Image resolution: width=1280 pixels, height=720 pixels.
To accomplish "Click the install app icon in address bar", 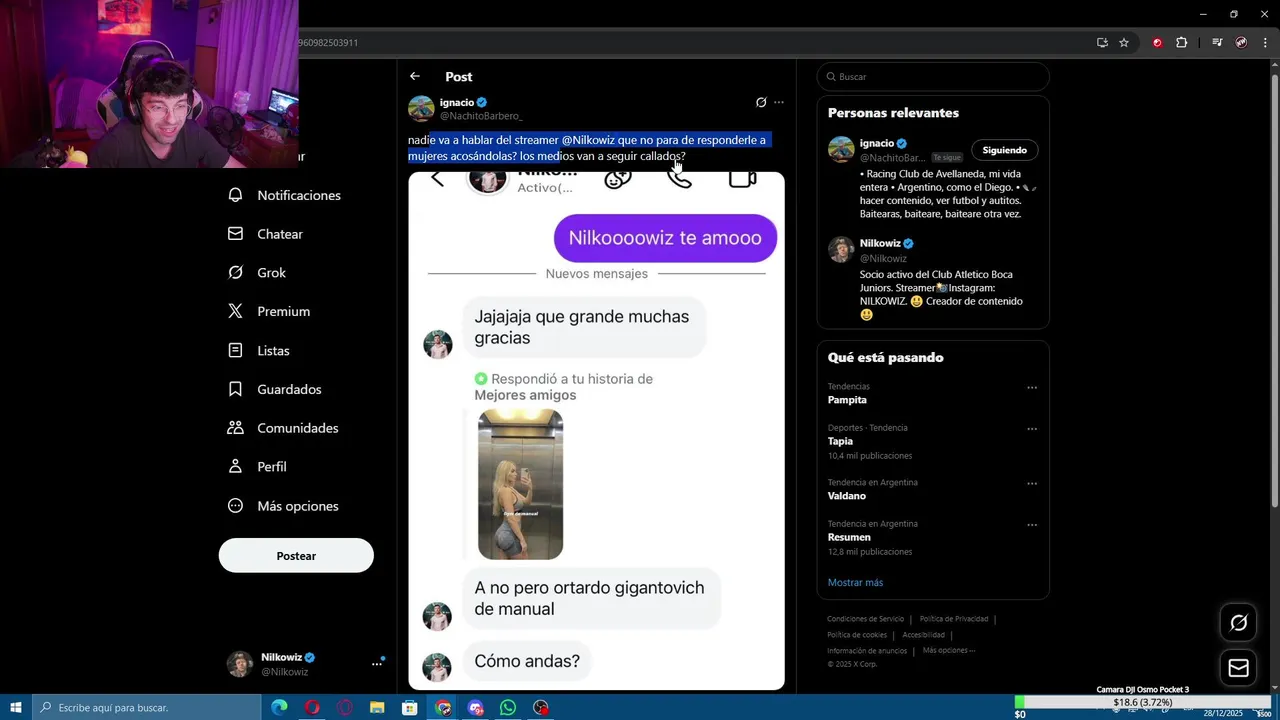I will pyautogui.click(x=1102, y=43).
